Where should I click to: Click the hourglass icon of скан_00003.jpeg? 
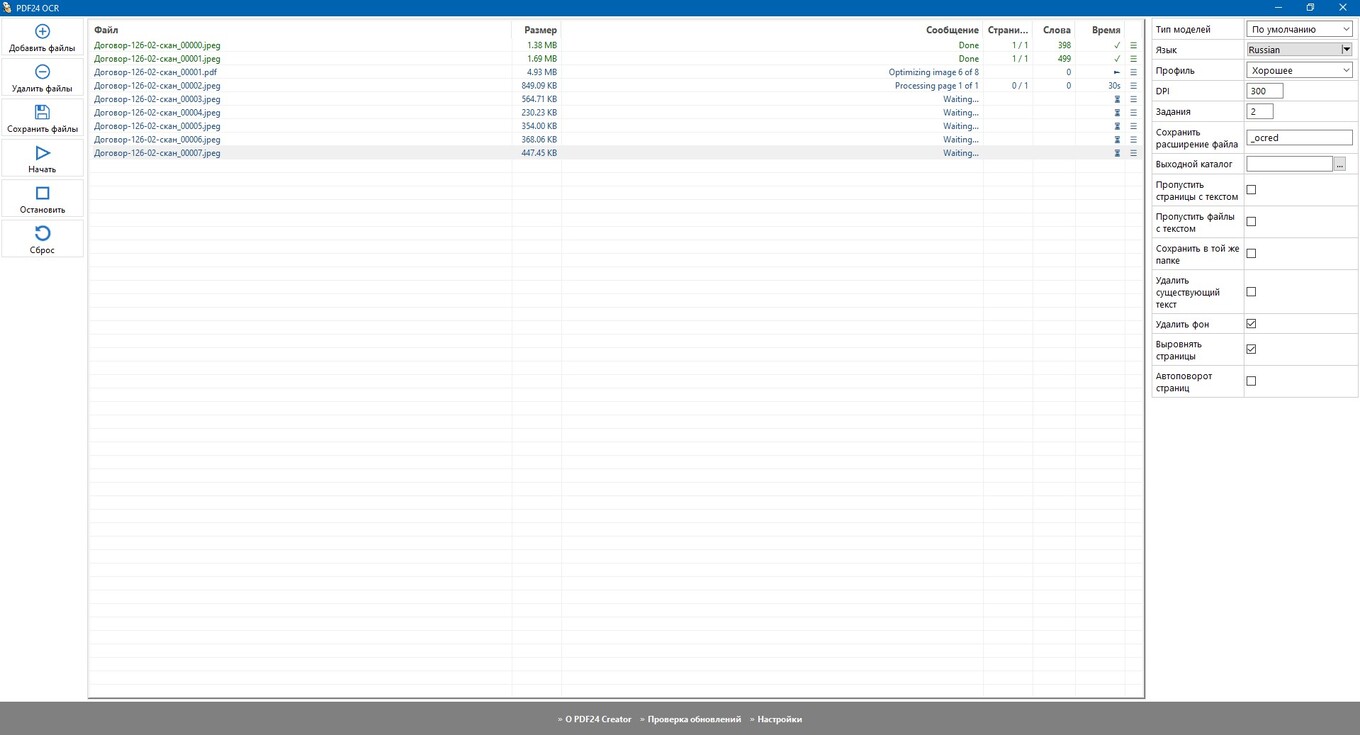tap(1117, 99)
